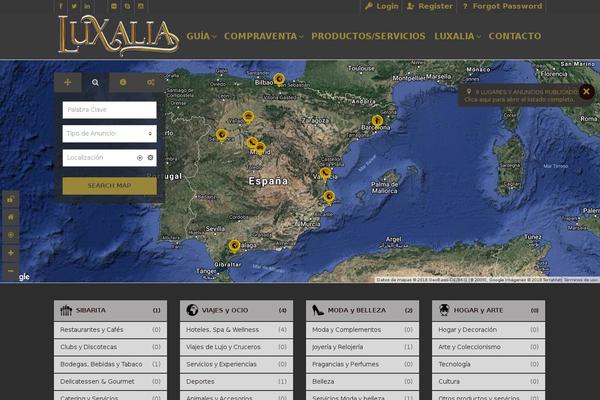Click the Palabra Clave input field
600x400 pixels.
click(109, 110)
